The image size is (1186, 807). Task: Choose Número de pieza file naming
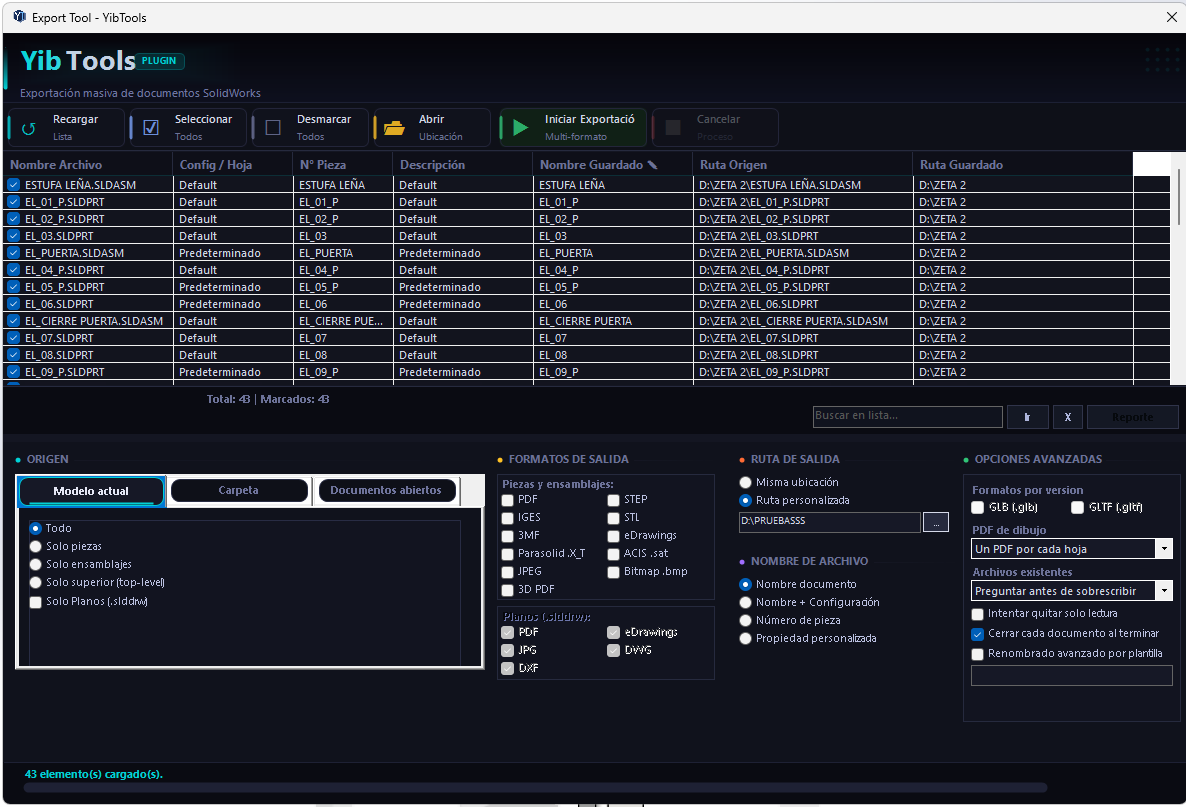(746, 621)
